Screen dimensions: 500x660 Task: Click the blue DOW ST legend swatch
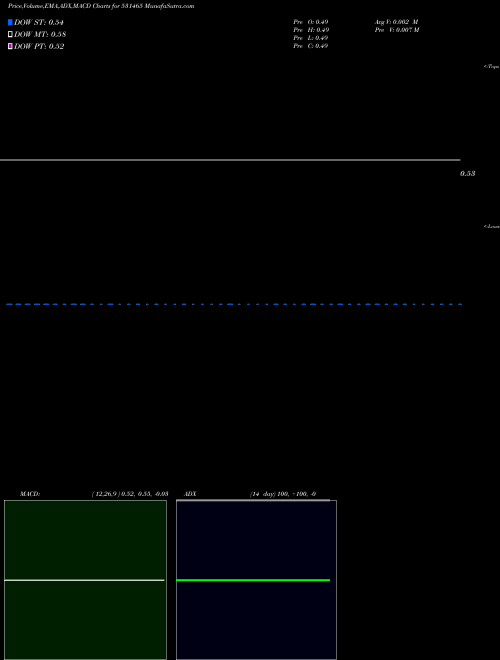pos(10,22)
